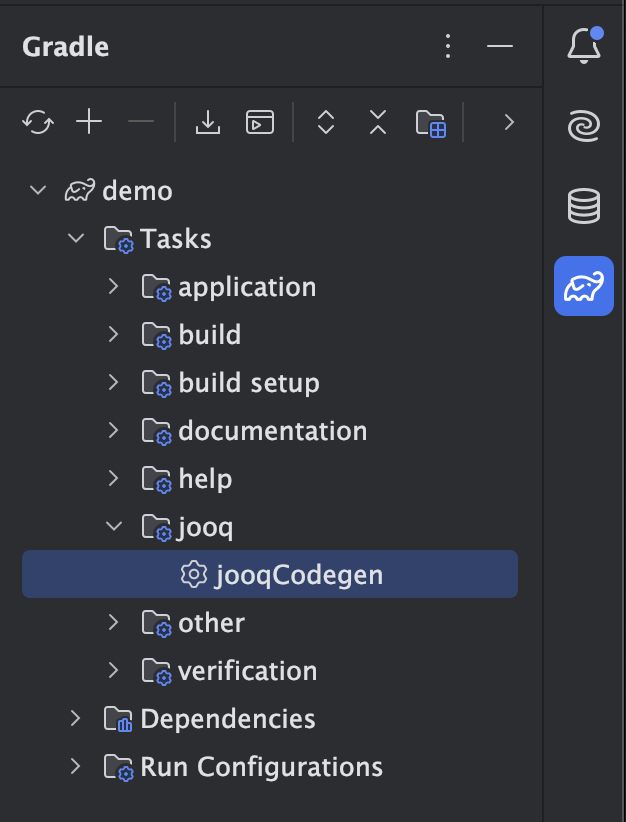Reload all Gradle projects
626x822 pixels.
pos(38,122)
